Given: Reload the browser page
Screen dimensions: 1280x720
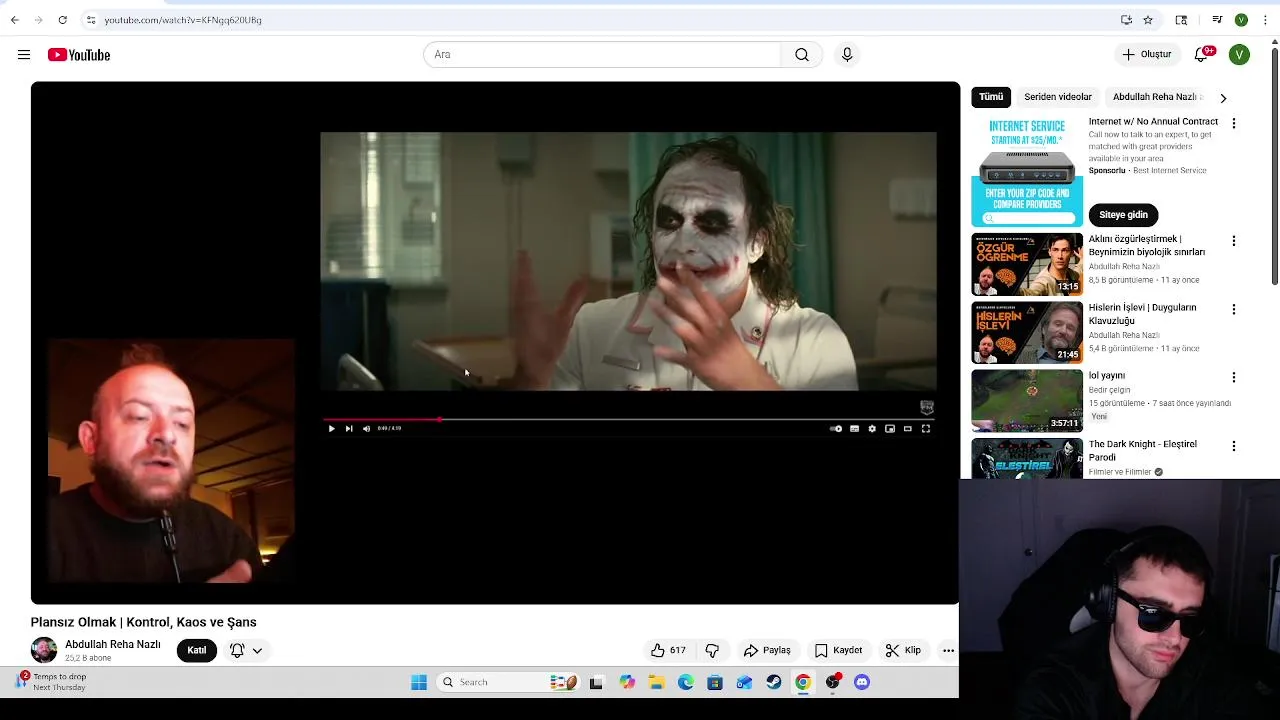Looking at the screenshot, I should click(x=62, y=20).
